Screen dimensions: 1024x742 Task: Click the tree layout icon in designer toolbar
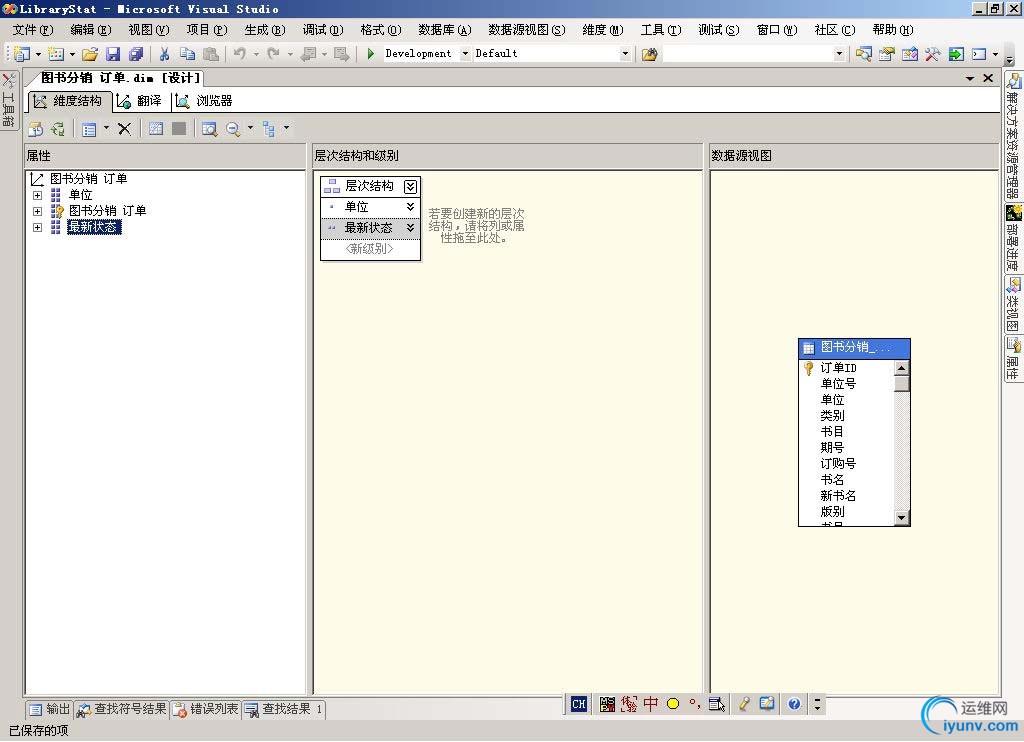[x=268, y=129]
